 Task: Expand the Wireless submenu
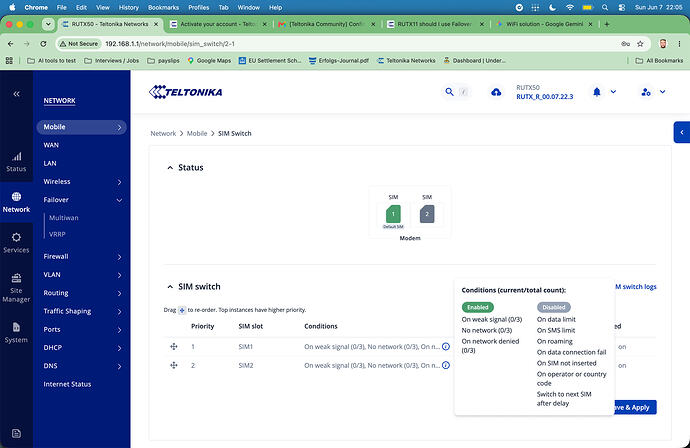(119, 182)
